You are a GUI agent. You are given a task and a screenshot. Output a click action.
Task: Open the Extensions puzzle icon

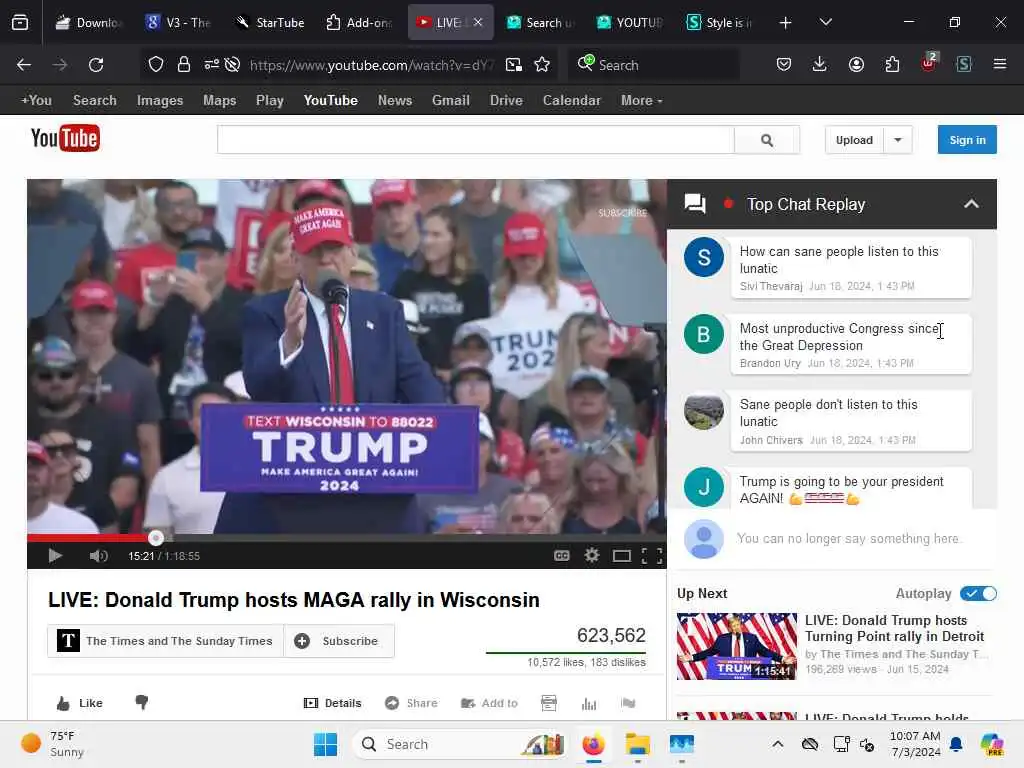[892, 65]
